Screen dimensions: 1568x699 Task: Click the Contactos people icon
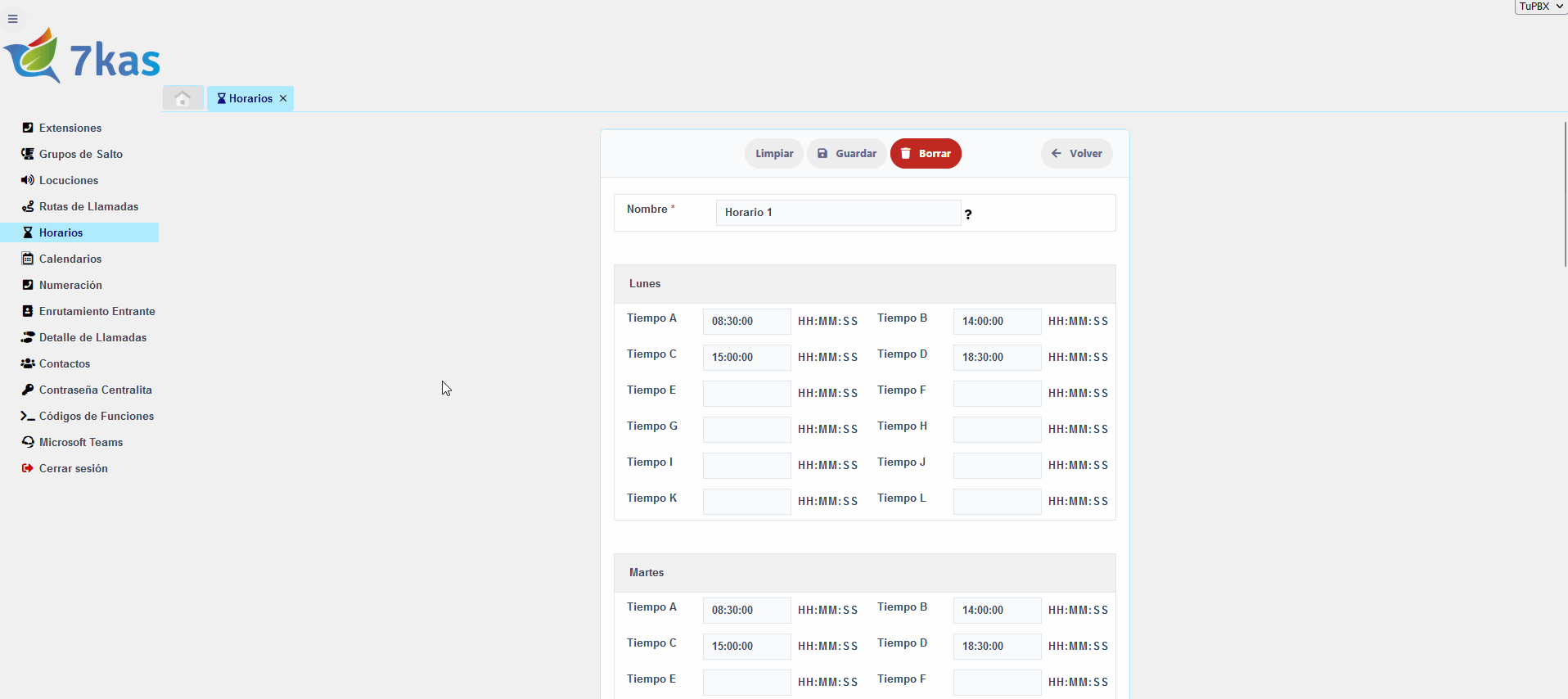(x=28, y=363)
